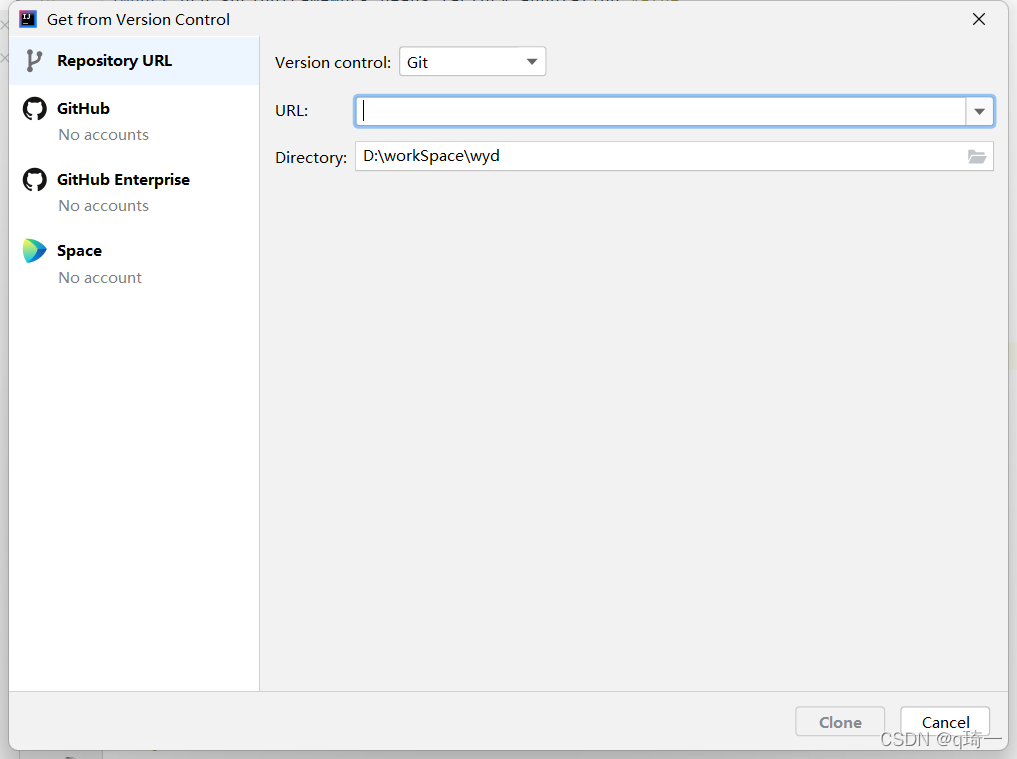Switch to the Space section
1017x759 pixels.
[134, 263]
